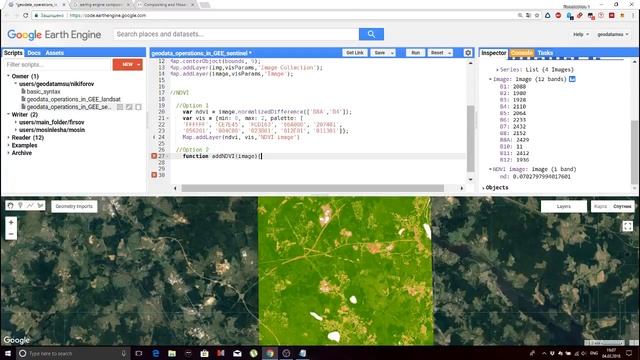
Task: Select the draw line tool
Action: (30, 206)
